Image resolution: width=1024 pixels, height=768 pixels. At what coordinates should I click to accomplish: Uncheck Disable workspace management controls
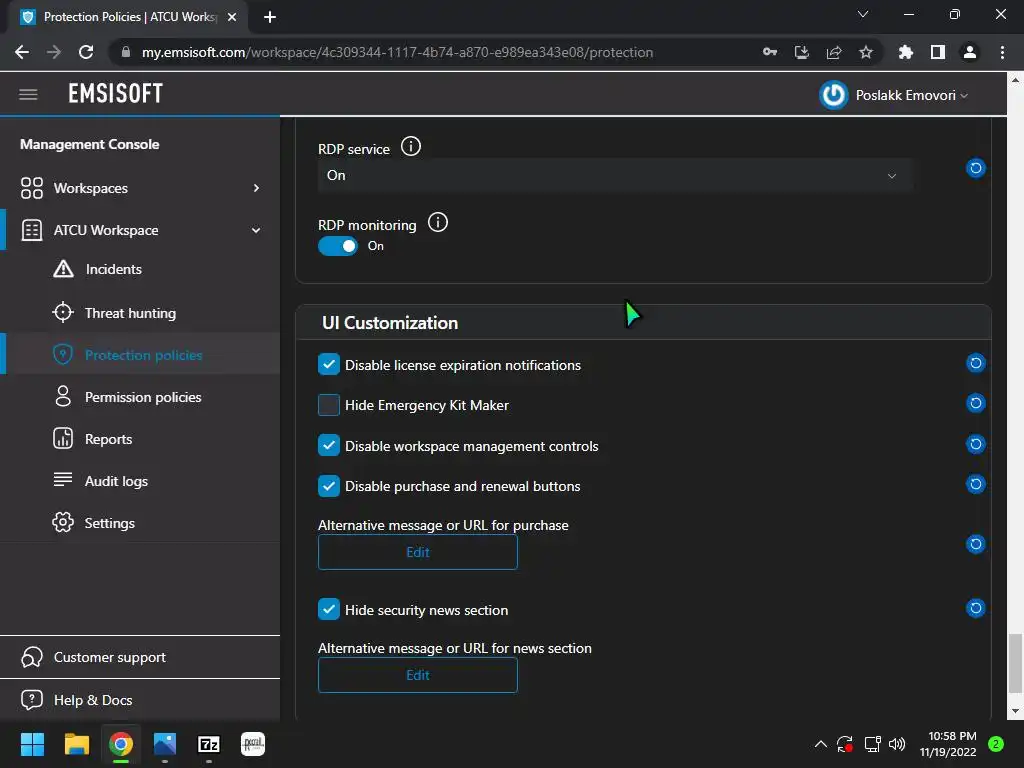click(328, 445)
